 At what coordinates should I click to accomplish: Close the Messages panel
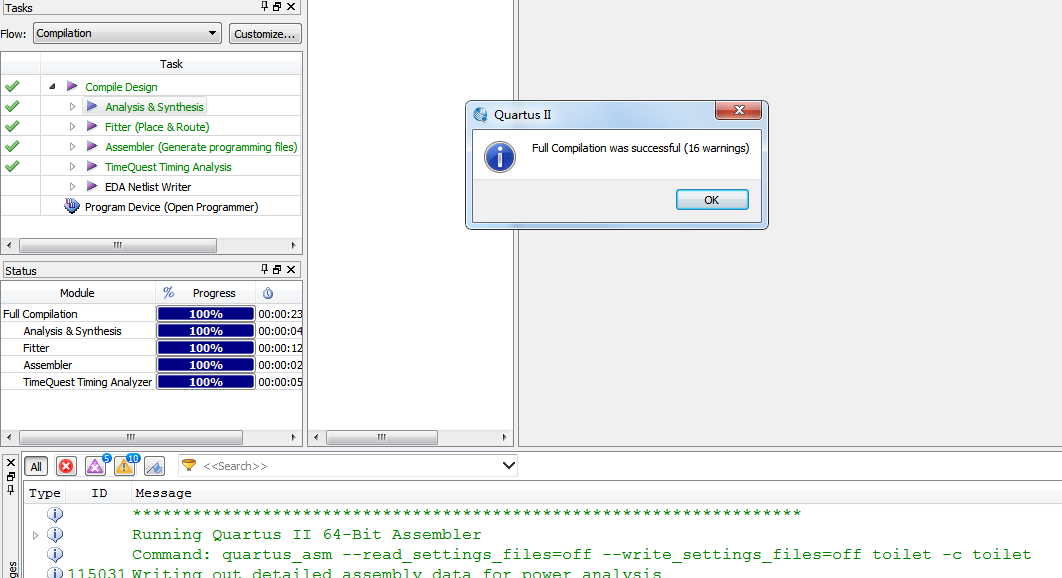(11, 462)
